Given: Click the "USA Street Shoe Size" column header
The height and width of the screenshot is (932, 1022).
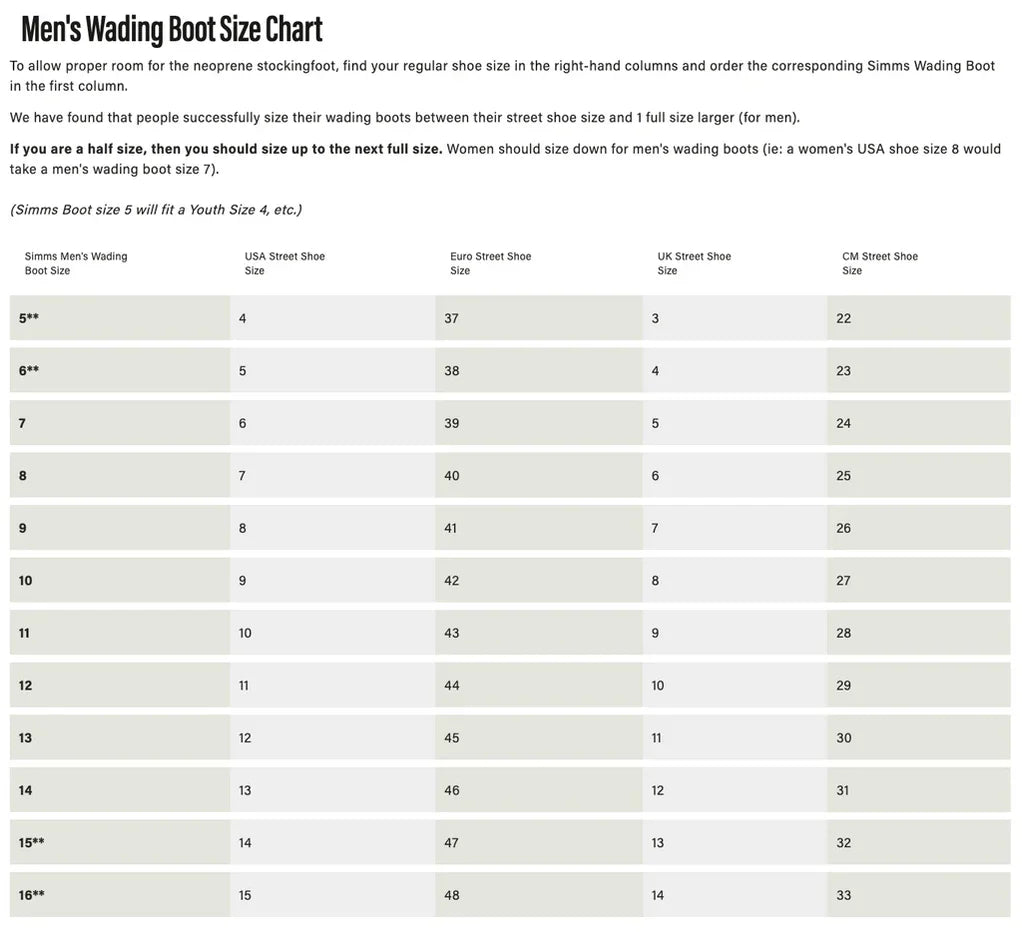Looking at the screenshot, I should (285, 263).
